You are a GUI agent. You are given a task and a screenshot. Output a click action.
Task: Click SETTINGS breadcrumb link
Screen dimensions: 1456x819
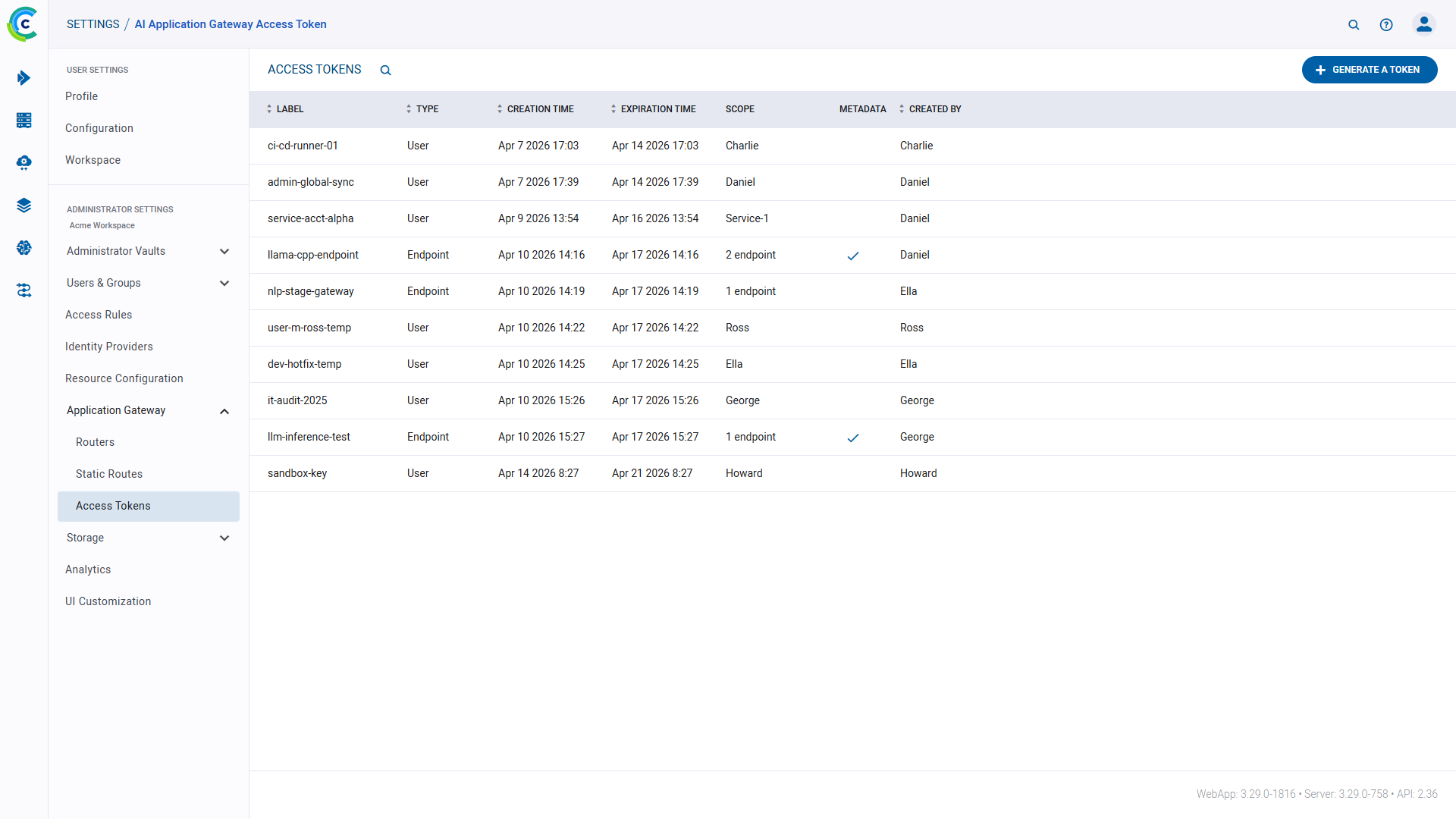point(93,24)
